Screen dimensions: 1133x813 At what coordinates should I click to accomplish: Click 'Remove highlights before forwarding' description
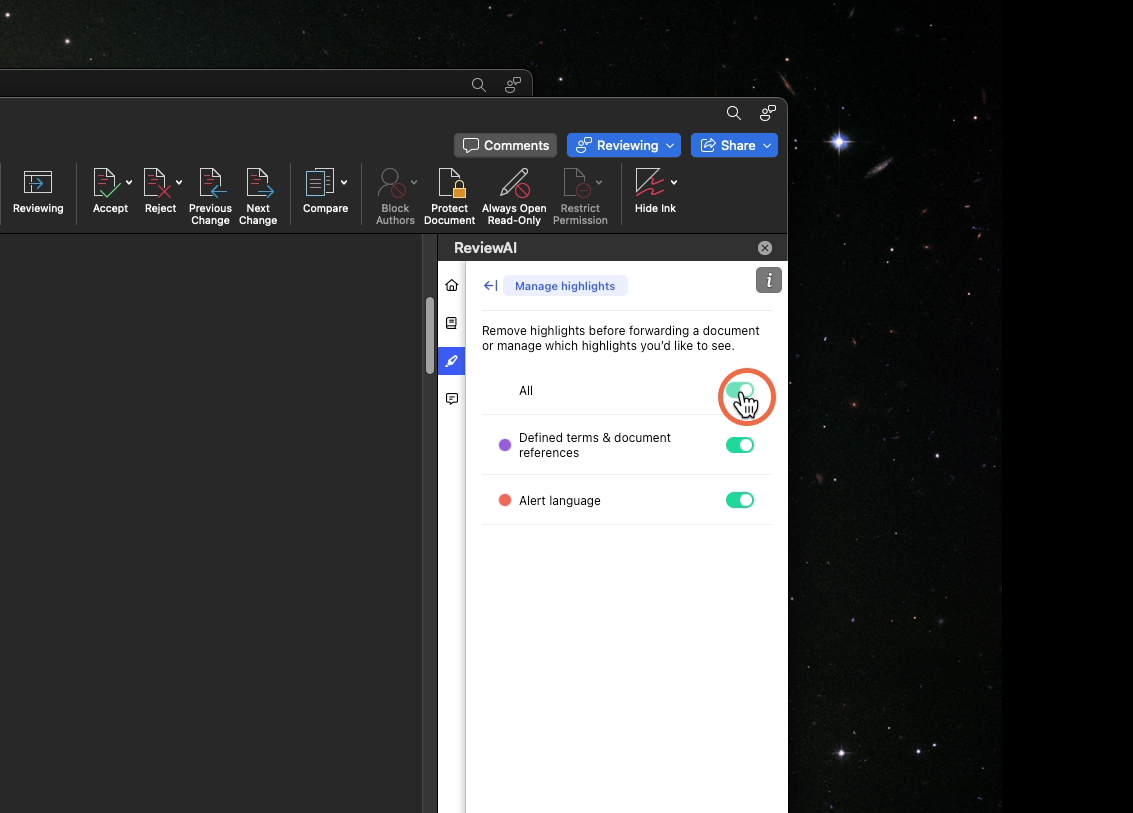click(621, 338)
